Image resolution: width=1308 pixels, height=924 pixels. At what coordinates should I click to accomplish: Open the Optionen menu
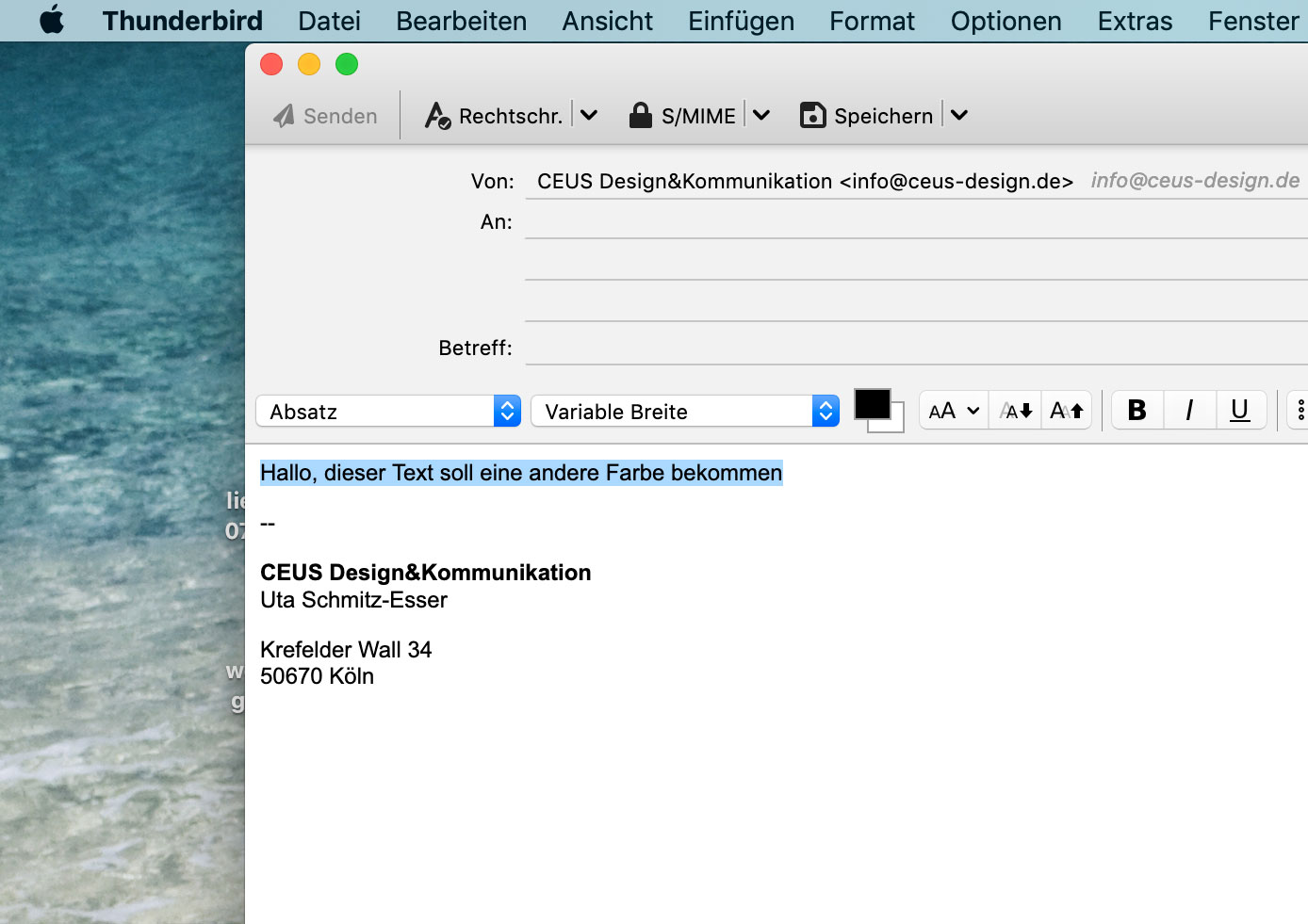tap(1006, 21)
